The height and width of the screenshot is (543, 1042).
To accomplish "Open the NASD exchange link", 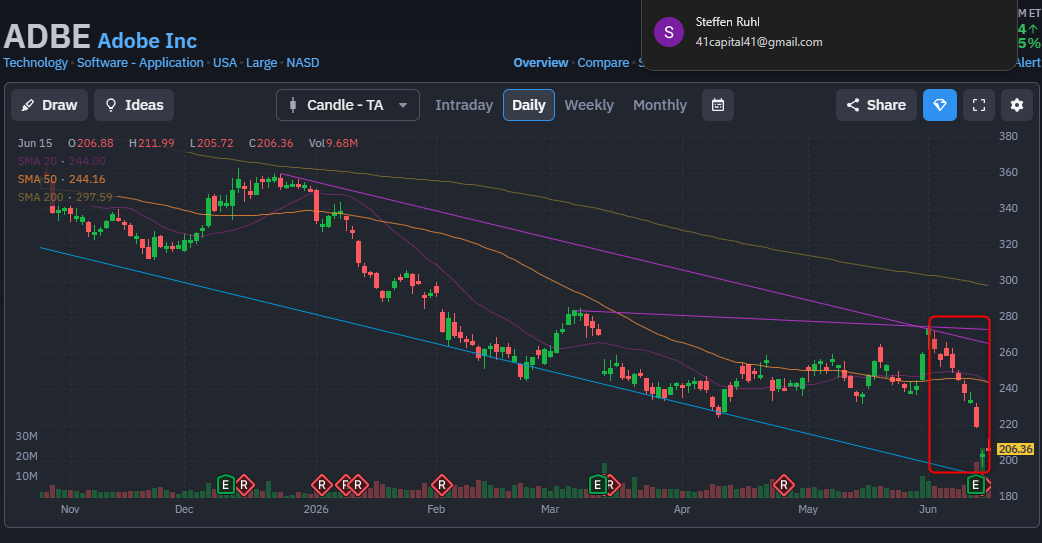I will click(x=302, y=62).
